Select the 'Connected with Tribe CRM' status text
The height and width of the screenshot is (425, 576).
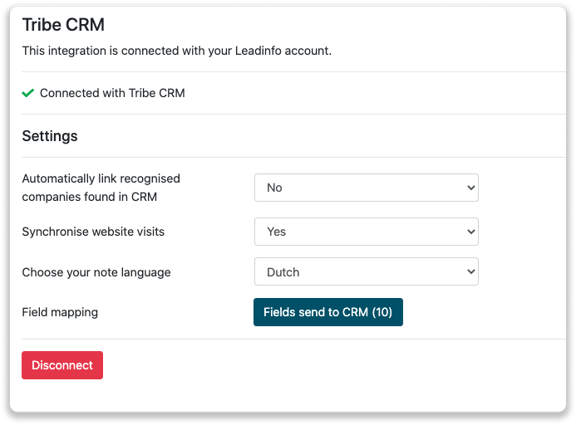112,93
